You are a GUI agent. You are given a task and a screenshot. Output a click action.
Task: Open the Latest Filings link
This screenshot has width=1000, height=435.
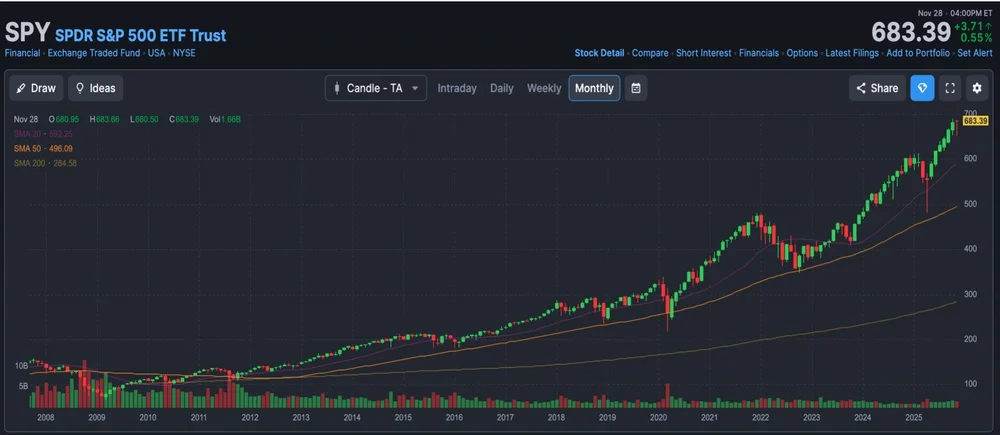(851, 53)
